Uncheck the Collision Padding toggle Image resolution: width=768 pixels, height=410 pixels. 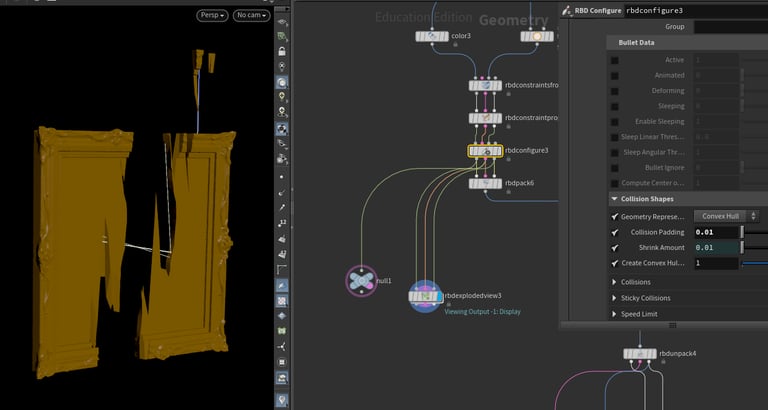(615, 232)
